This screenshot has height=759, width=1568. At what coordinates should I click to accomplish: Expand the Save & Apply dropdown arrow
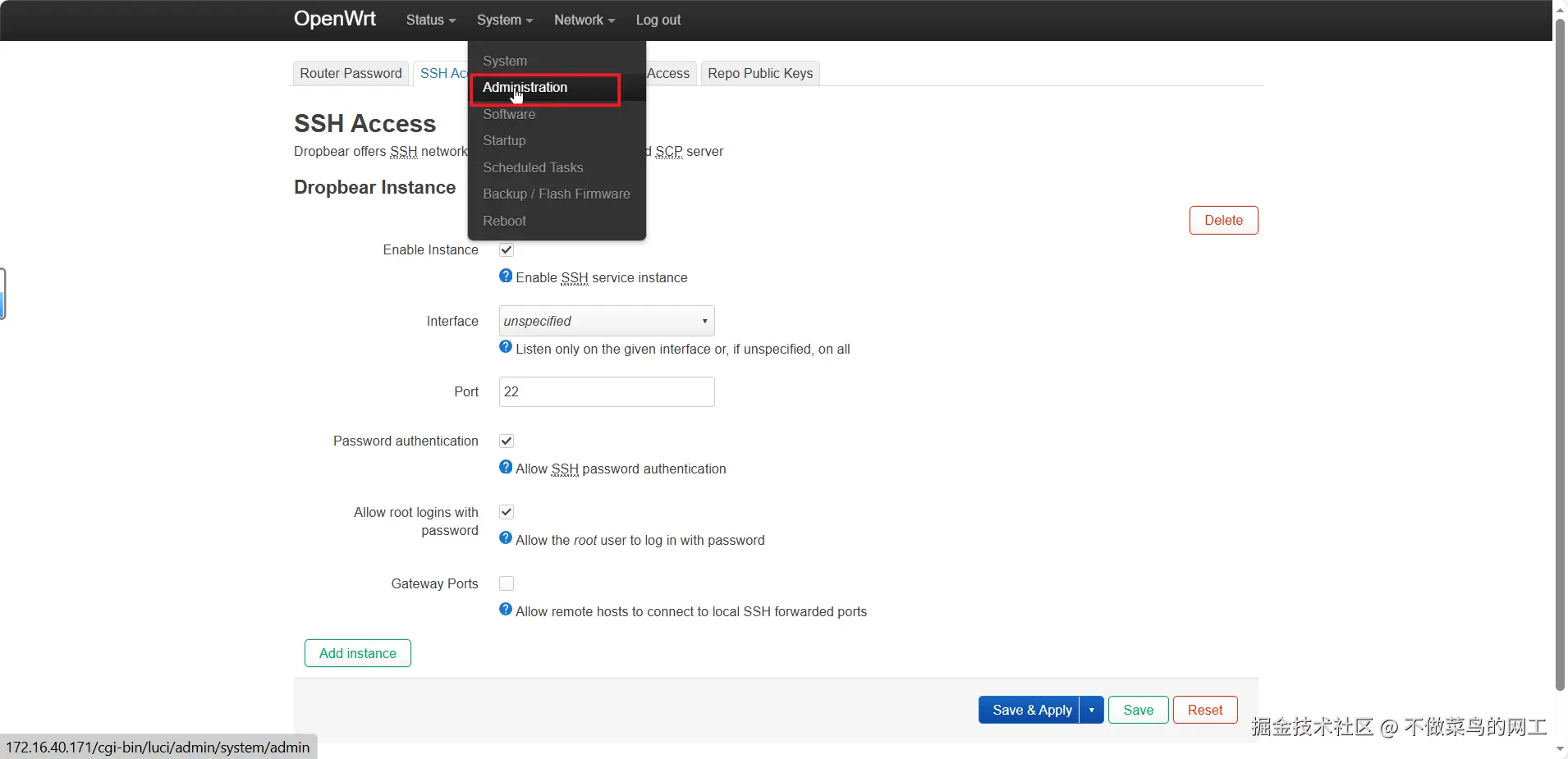(1092, 710)
